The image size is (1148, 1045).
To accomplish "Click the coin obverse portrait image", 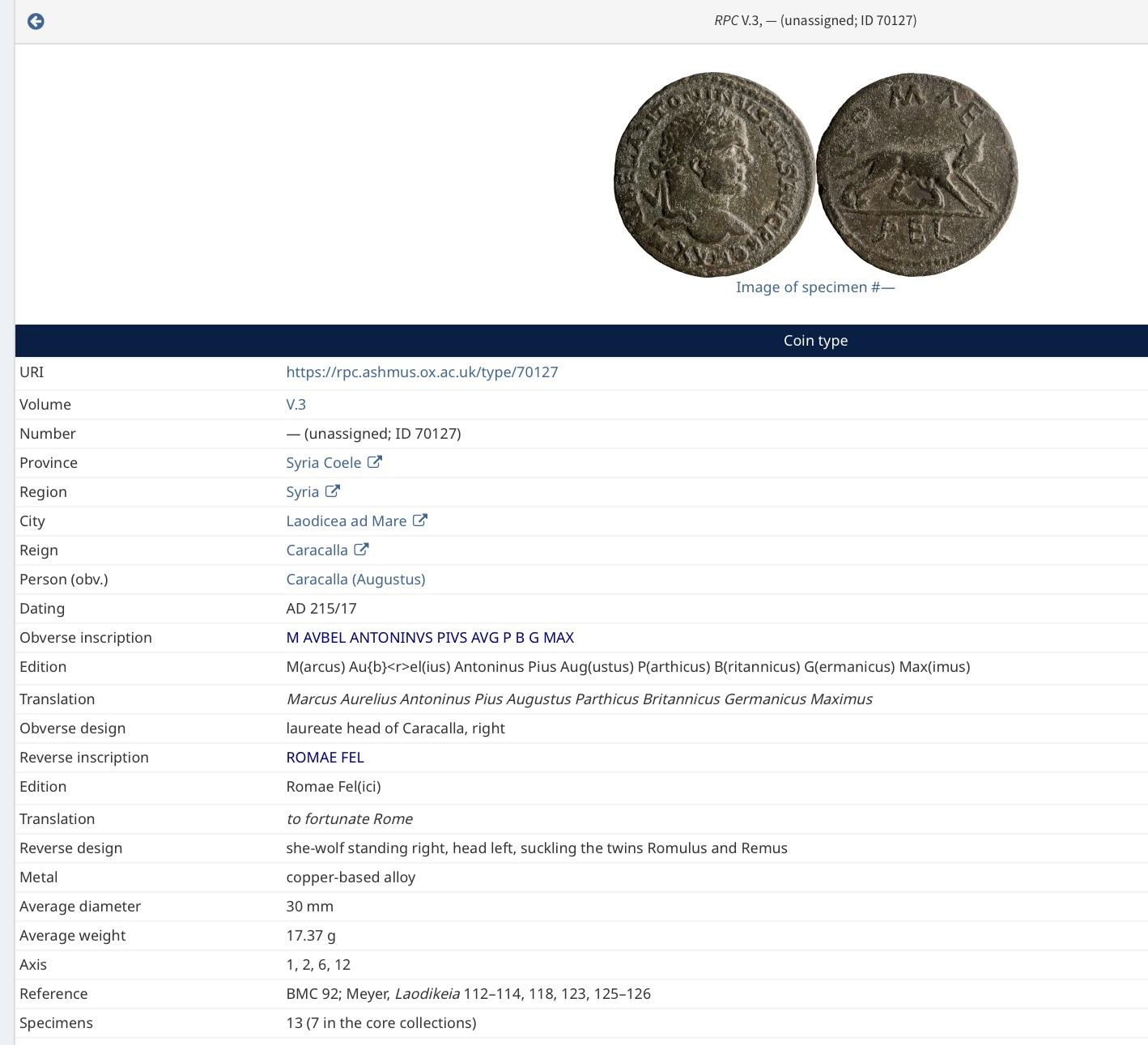I will pos(714,175).
